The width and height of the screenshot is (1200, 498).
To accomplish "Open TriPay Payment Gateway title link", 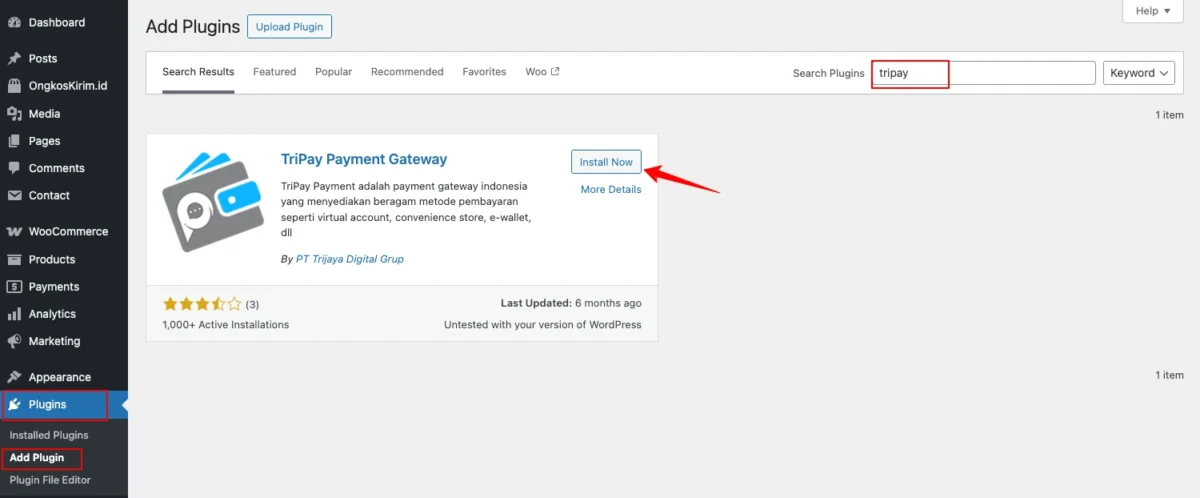I will [x=364, y=159].
